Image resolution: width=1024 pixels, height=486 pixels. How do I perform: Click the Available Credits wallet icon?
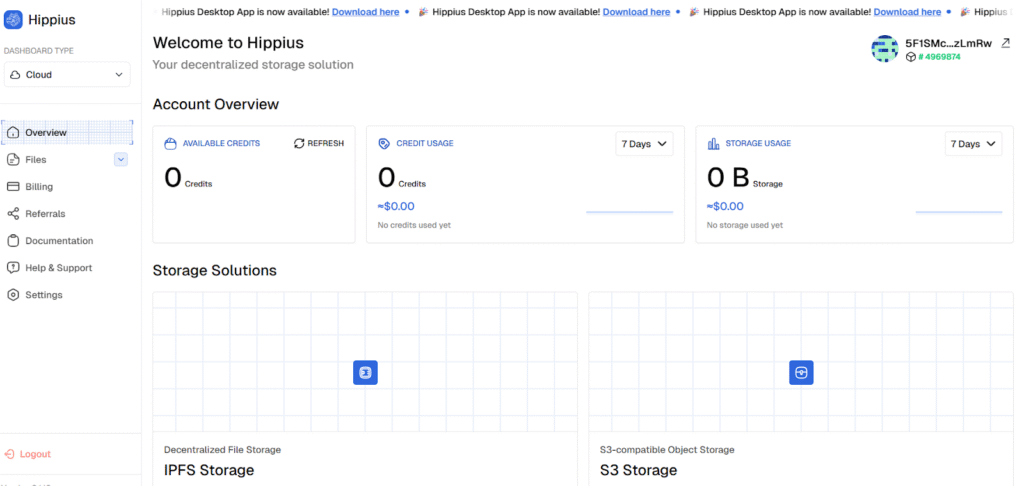click(x=171, y=144)
